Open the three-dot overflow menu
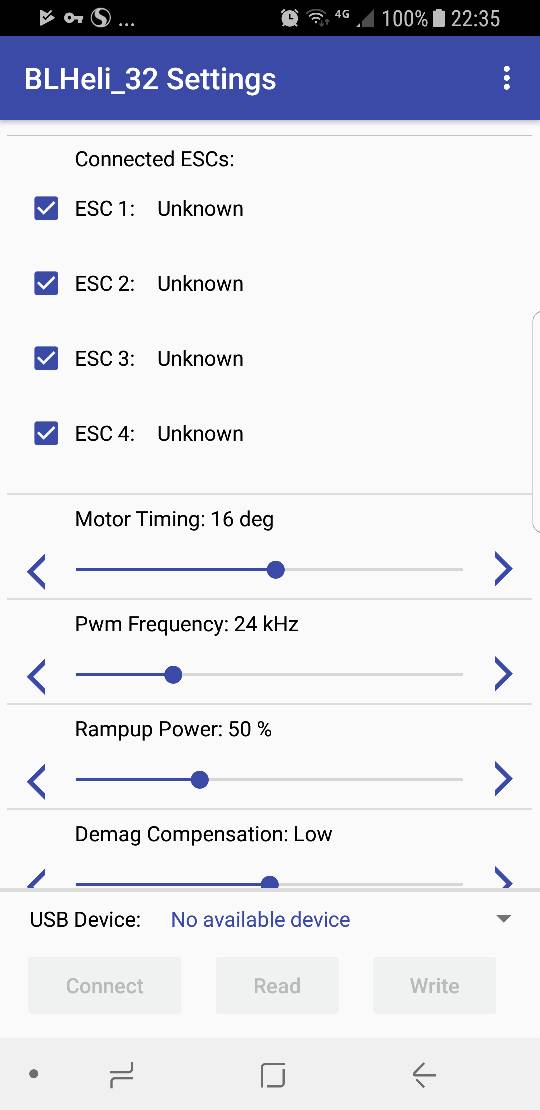Viewport: 540px width, 1110px height. tap(506, 78)
